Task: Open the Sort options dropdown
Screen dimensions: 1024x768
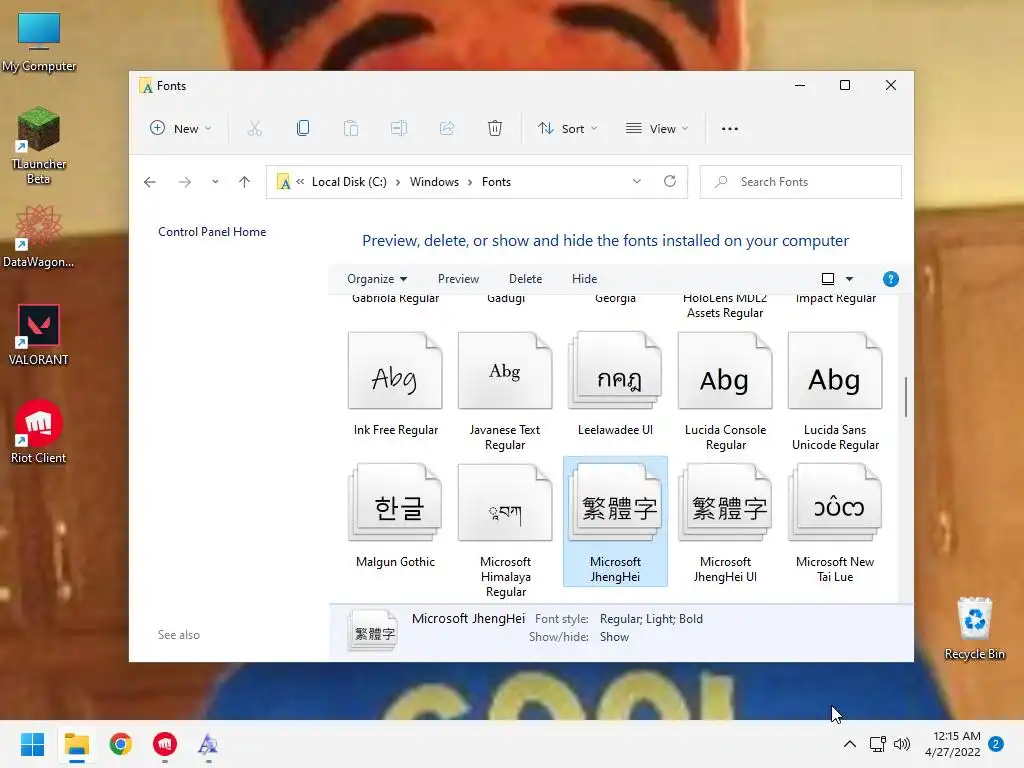Action: tap(567, 129)
